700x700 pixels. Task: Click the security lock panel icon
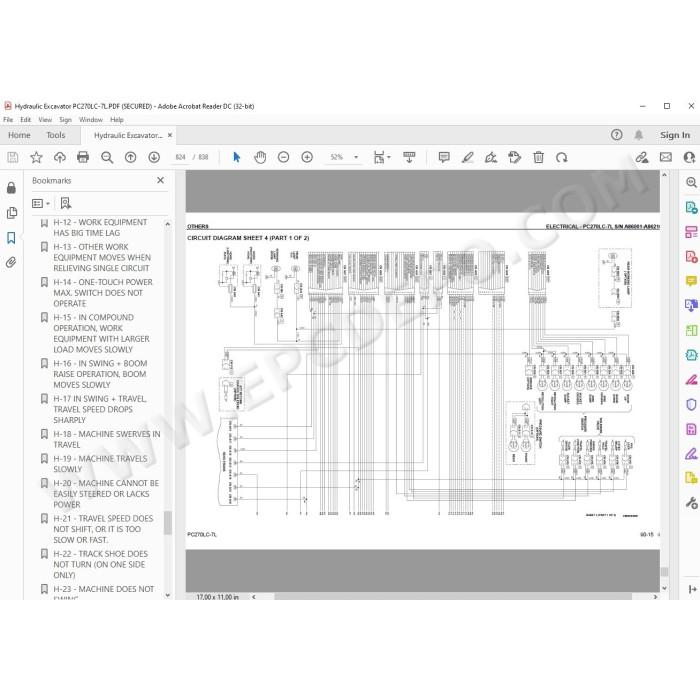11,188
